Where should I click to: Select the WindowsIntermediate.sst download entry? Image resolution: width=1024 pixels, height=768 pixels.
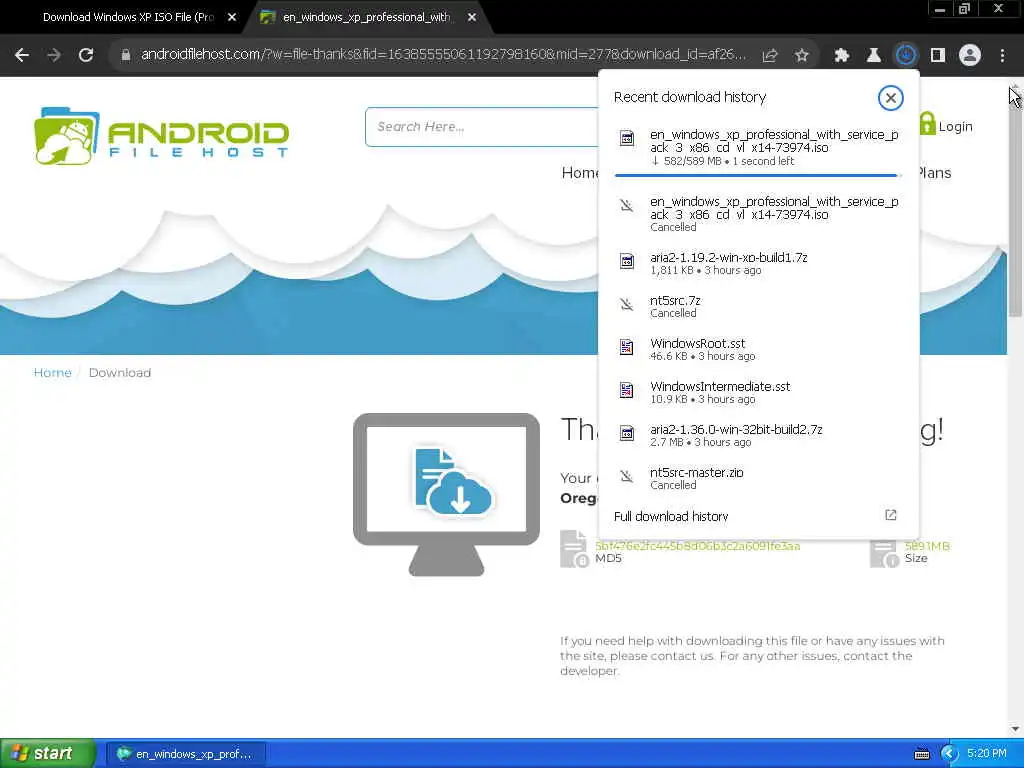coord(758,392)
